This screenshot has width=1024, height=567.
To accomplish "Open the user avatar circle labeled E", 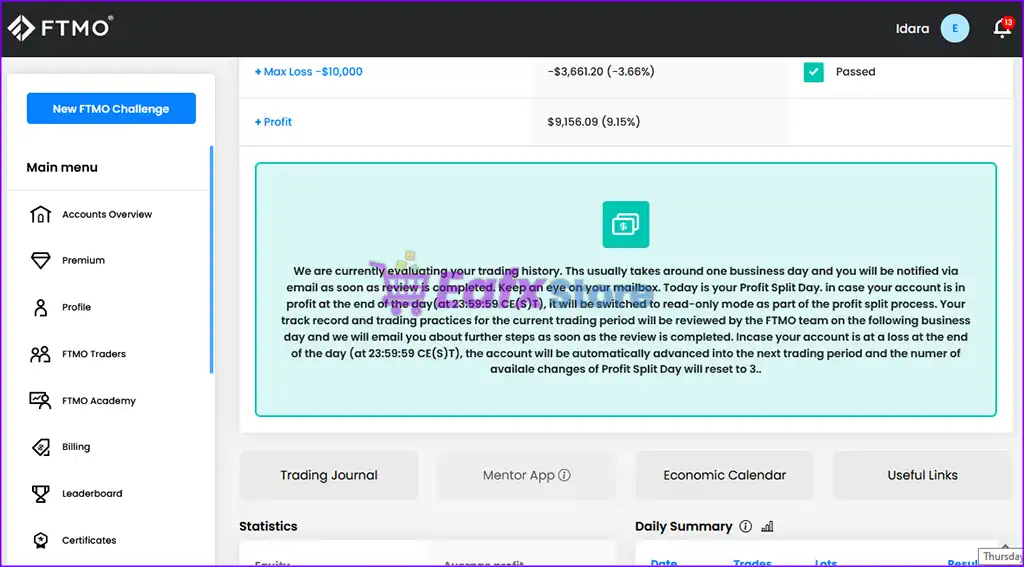I will [x=955, y=29].
